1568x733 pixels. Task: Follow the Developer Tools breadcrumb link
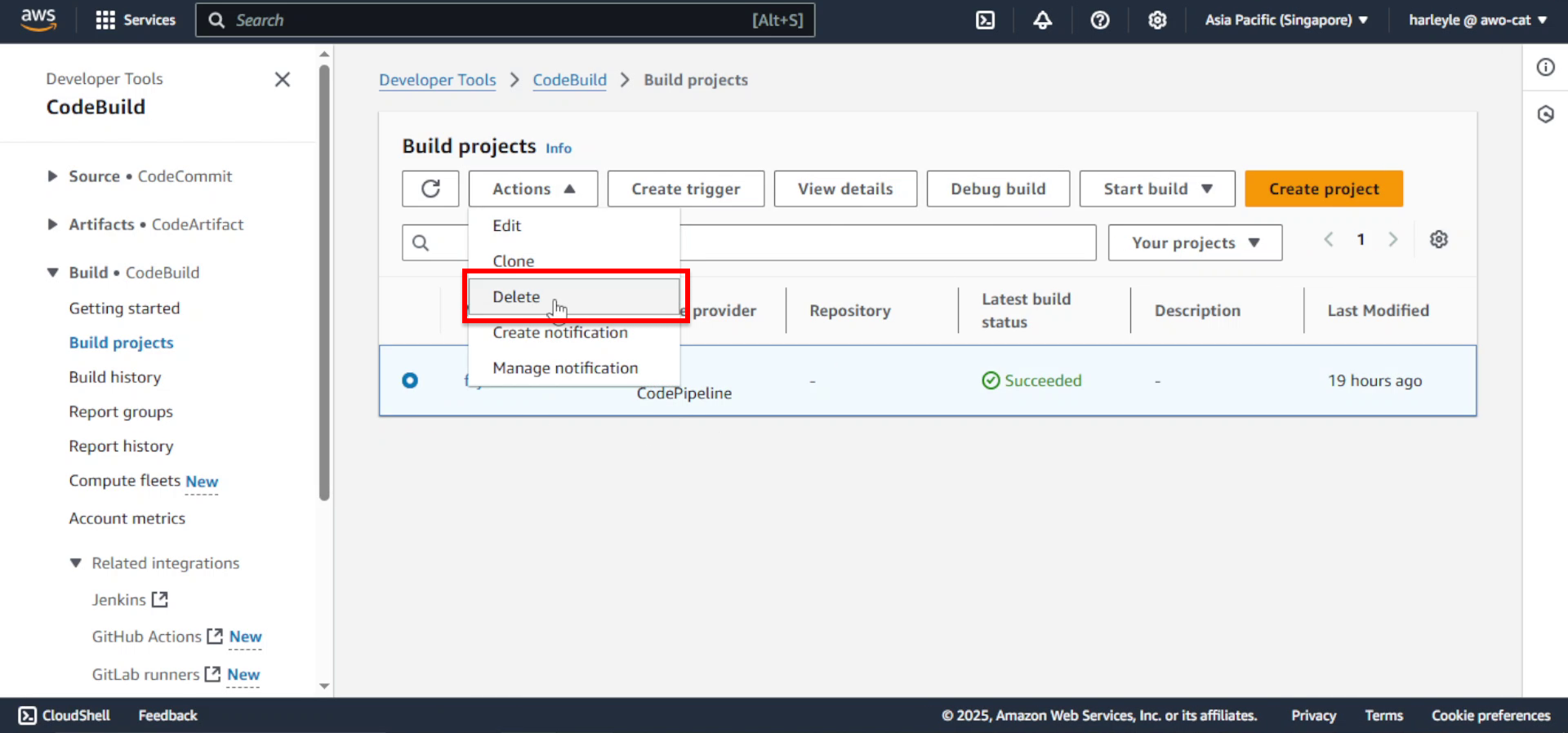pyautogui.click(x=438, y=80)
